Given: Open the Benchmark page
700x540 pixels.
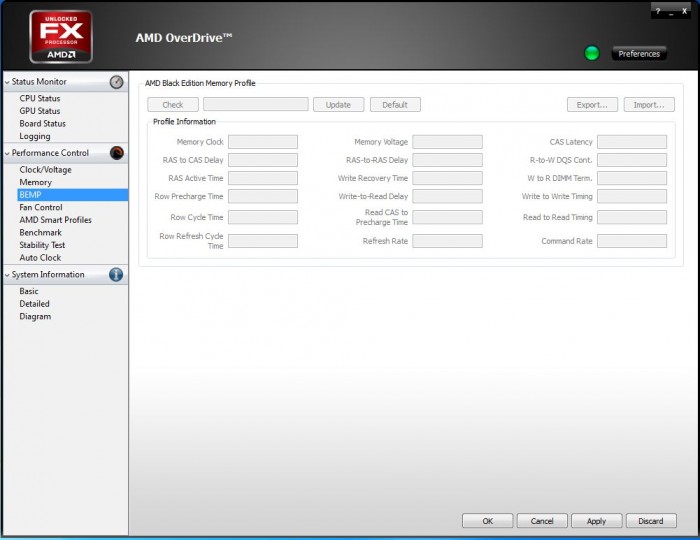Looking at the screenshot, I should (41, 233).
